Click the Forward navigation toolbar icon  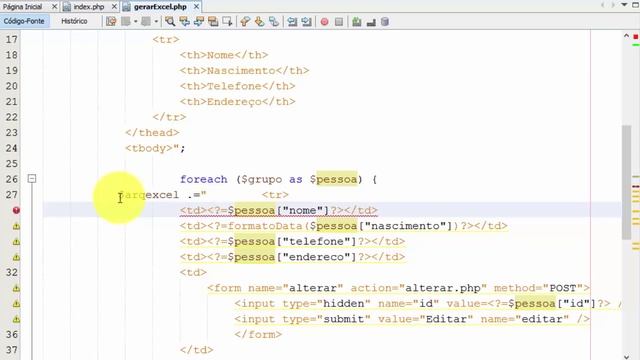[x=146, y=22]
